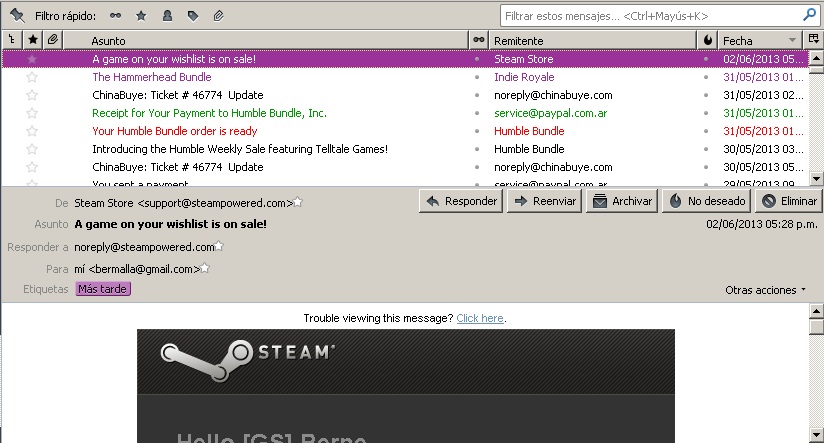Unstar the Steam wishlist message

tap(32, 59)
